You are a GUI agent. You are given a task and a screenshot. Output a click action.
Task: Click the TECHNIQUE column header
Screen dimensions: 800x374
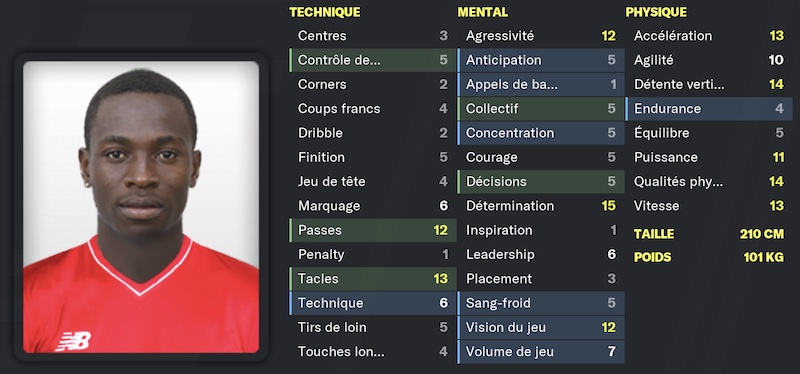point(325,12)
